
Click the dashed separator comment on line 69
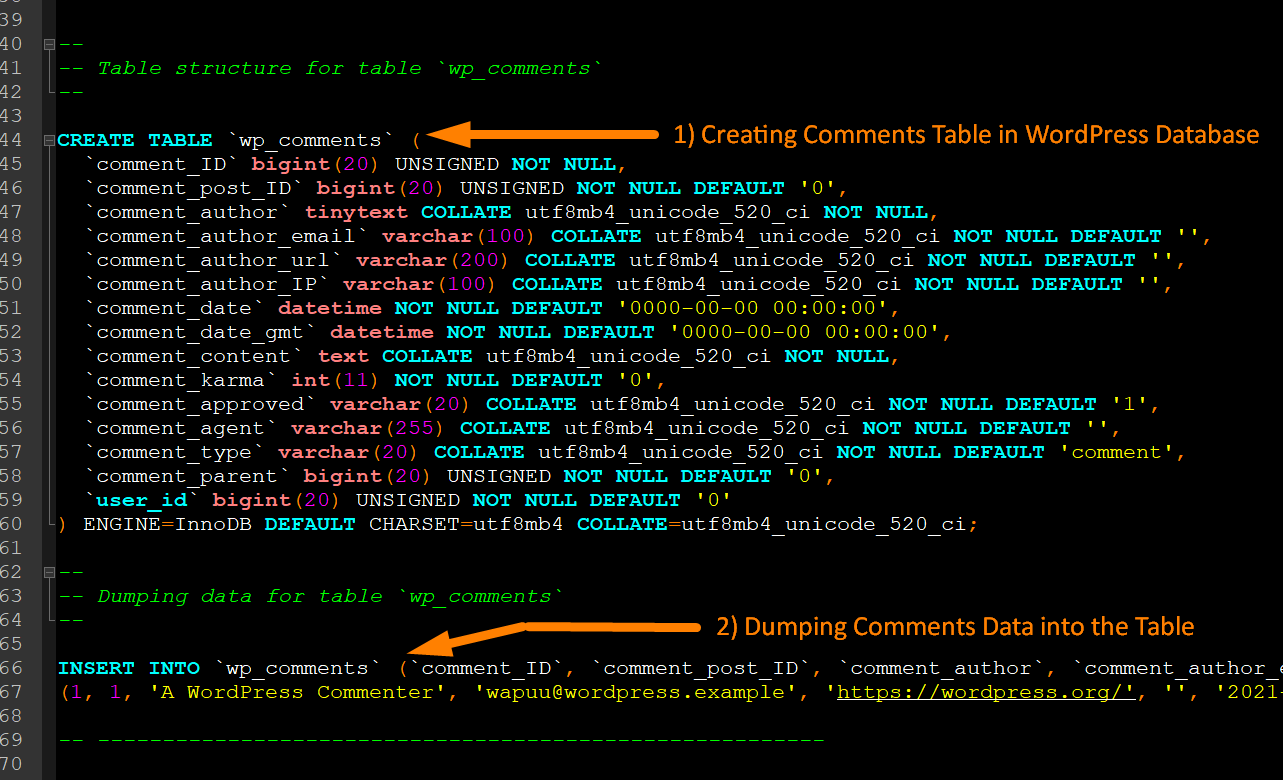[x=441, y=740]
